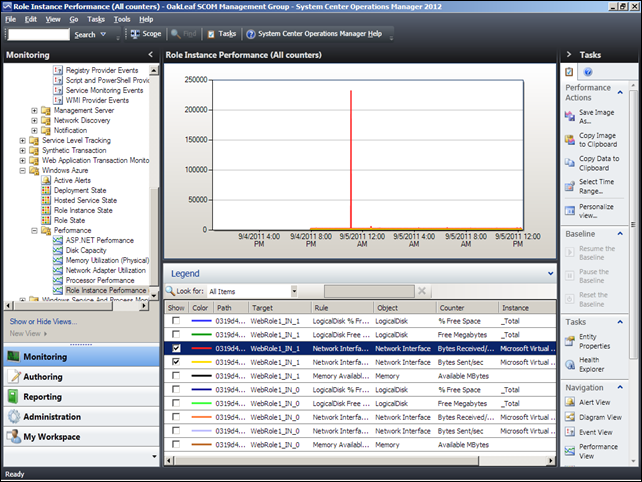642x482 pixels.
Task: Expand the Management Server tree node
Action: click(34, 111)
